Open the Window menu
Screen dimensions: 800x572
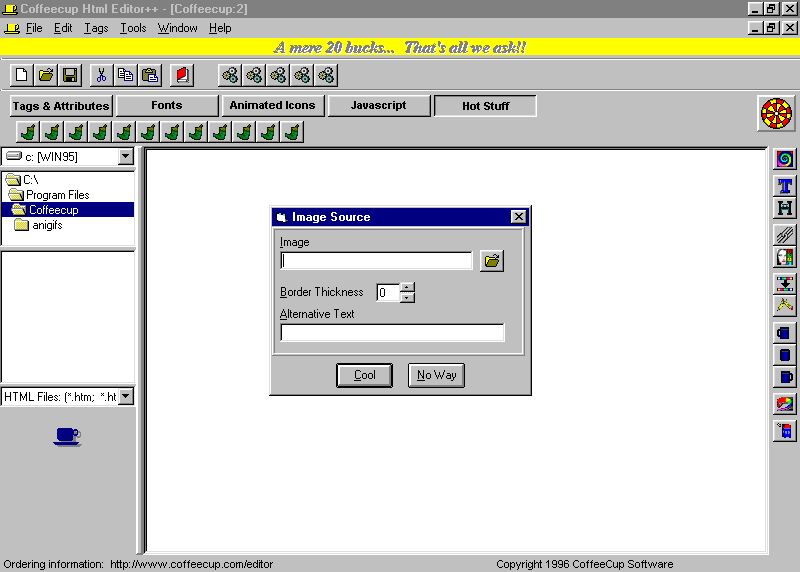177,28
